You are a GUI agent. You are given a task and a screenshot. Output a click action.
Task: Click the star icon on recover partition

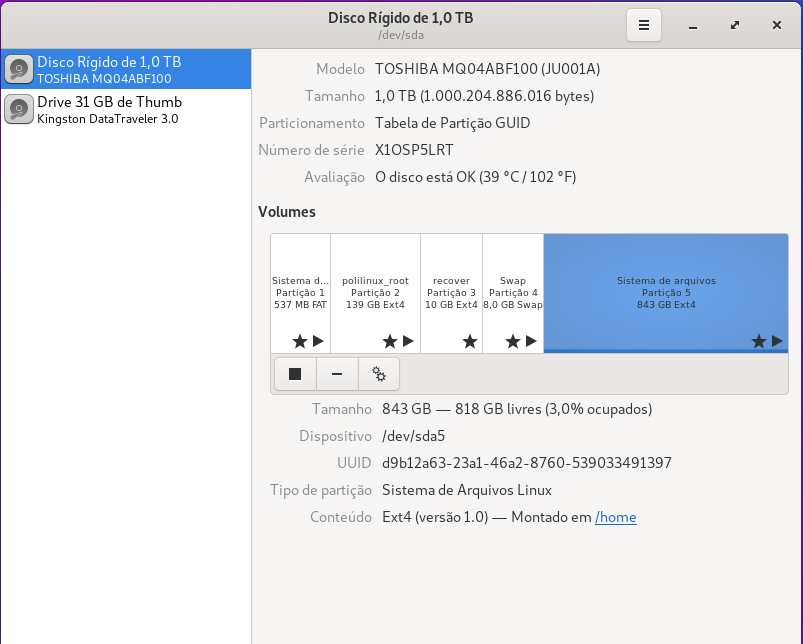(470, 341)
